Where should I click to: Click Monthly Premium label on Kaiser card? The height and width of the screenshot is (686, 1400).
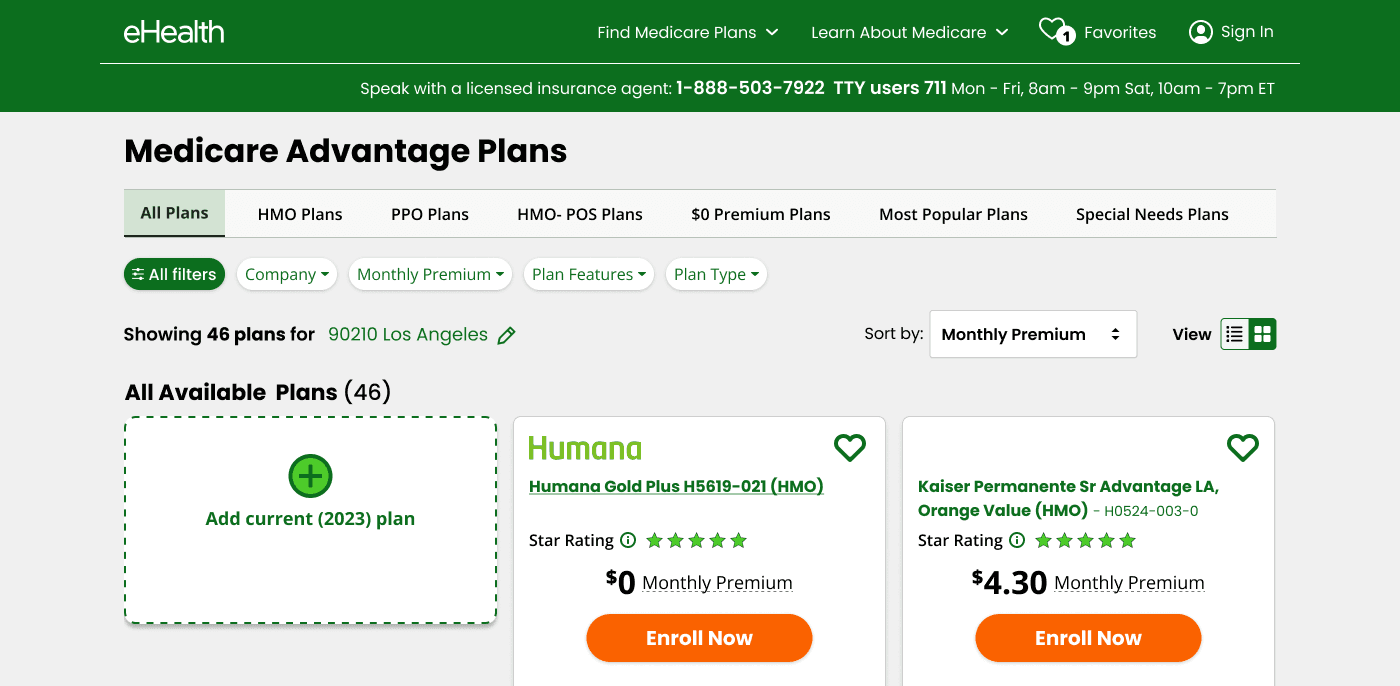tap(1129, 583)
